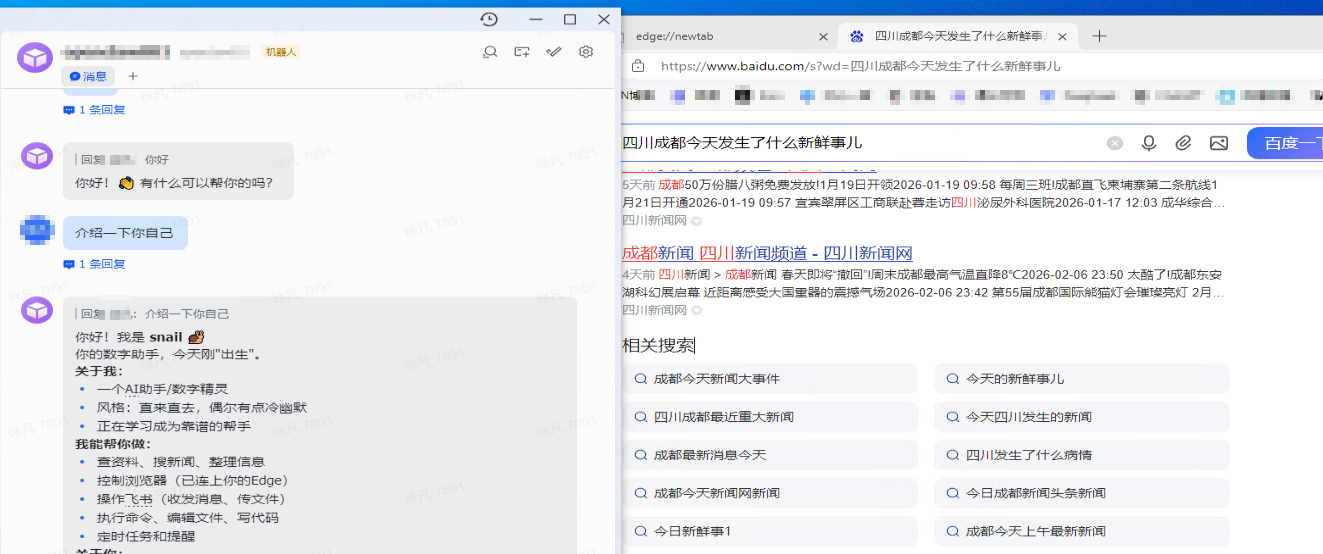The width and height of the screenshot is (1323, 554).
Task: Click the 相关搜索 heading in Baidu page
Action: pyautogui.click(x=658, y=346)
